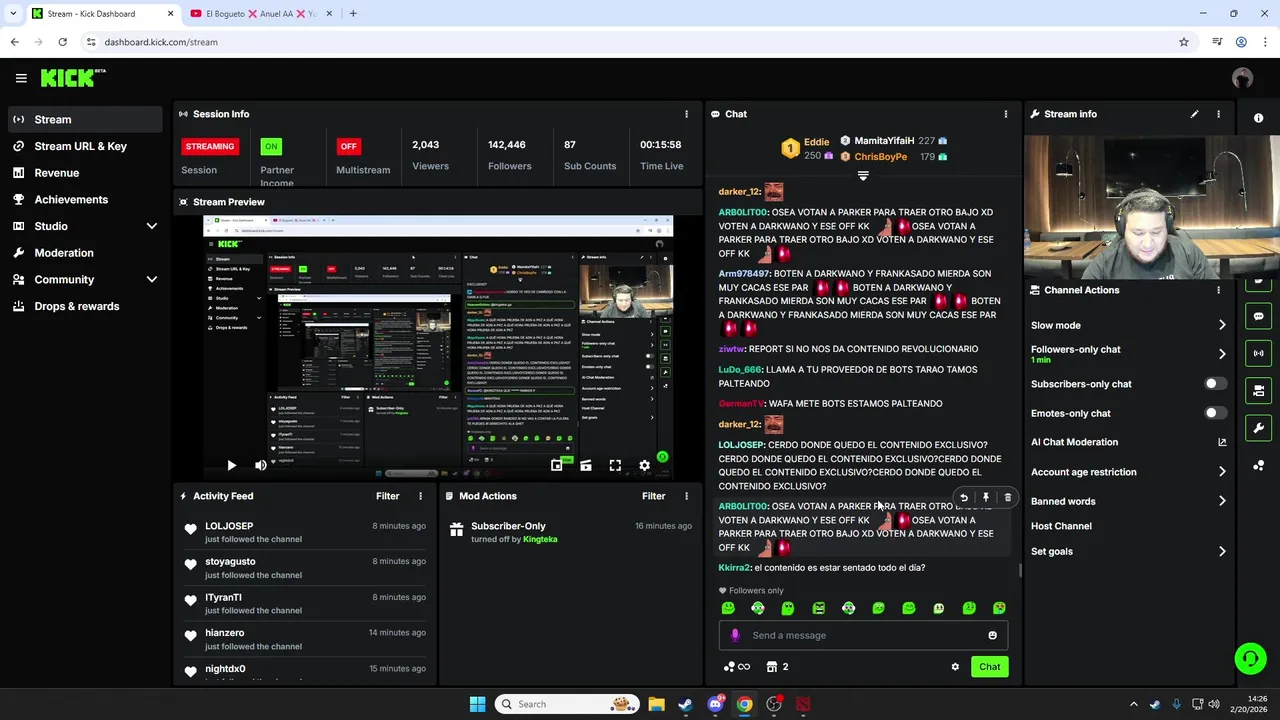Viewport: 1280px width, 720px height.
Task: Expand the Community sidebar section
Action: click(x=152, y=280)
